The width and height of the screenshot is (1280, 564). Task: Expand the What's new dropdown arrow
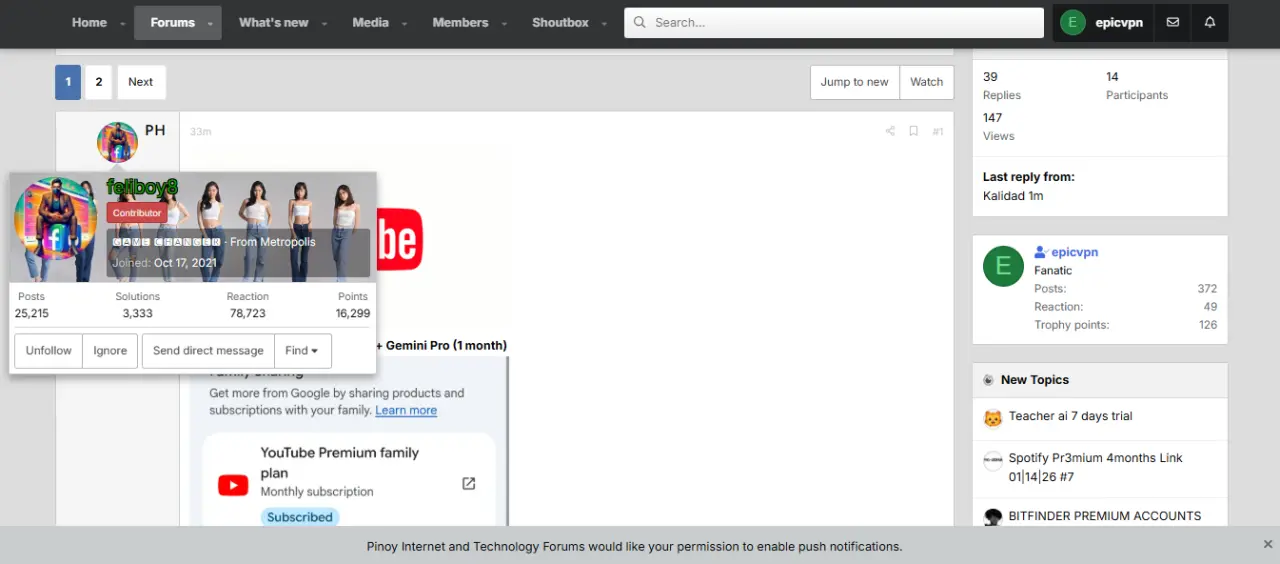(x=324, y=23)
